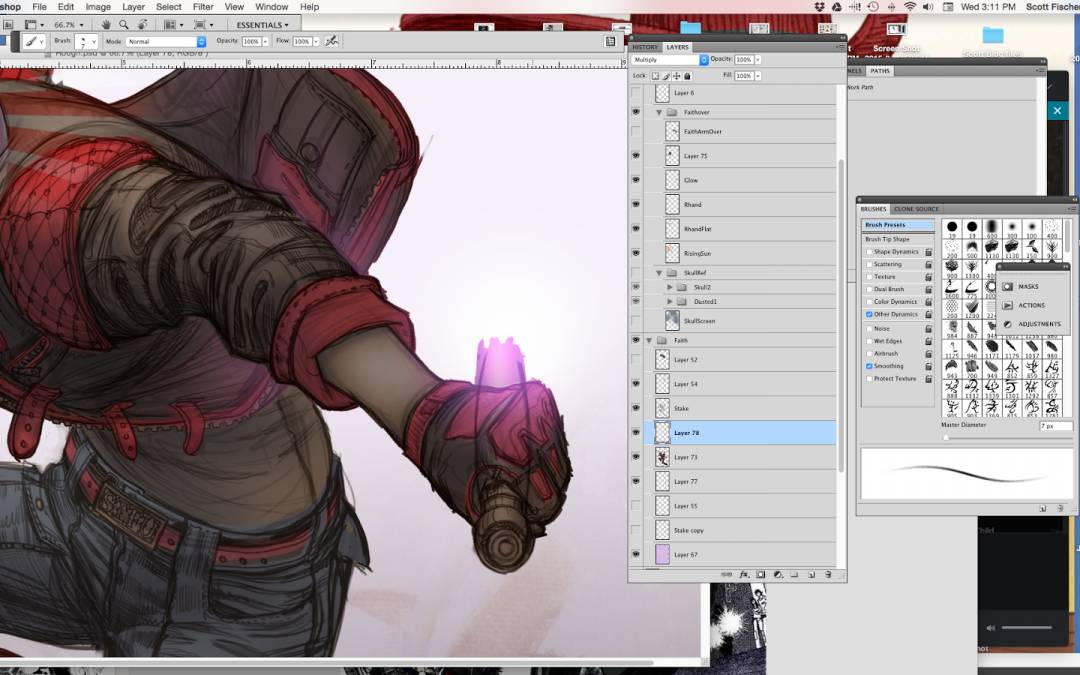This screenshot has height=675, width=1080.
Task: Open the Flow slider arrow in options bar
Action: click(316, 42)
